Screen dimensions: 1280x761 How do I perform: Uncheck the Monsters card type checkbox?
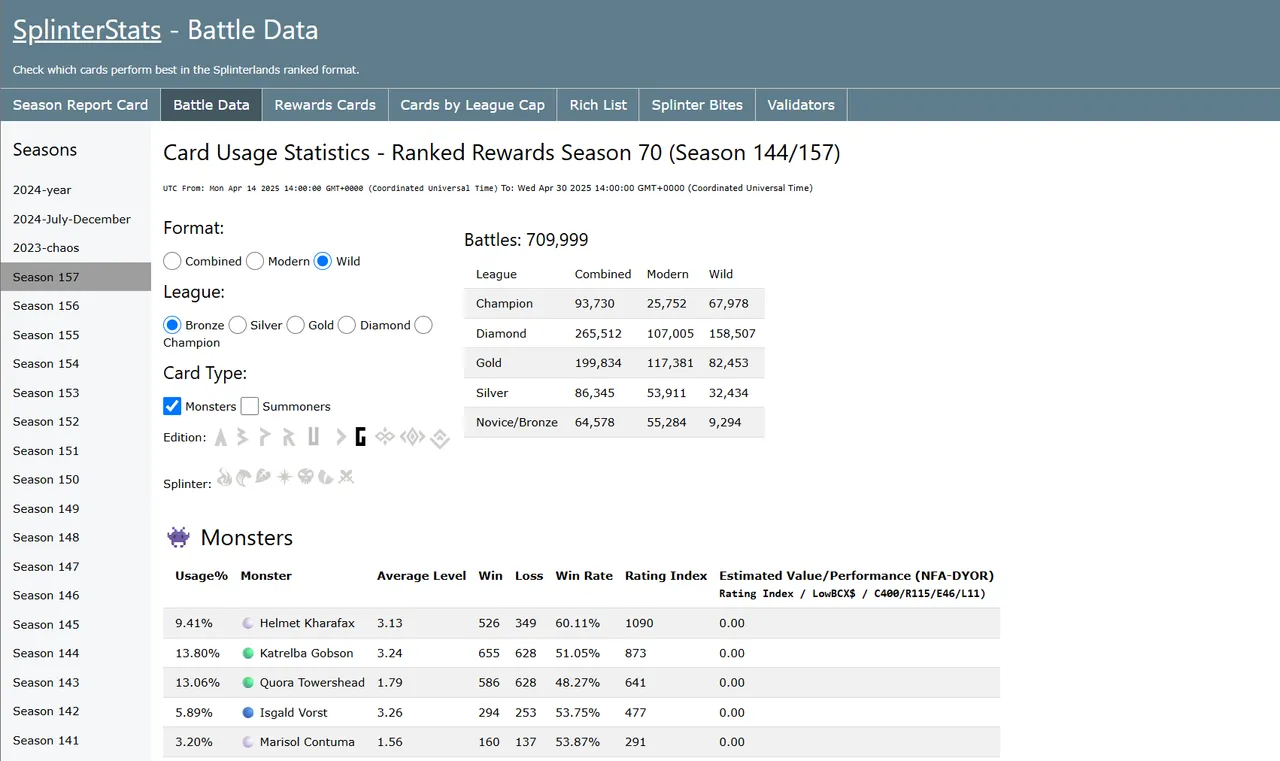(172, 406)
